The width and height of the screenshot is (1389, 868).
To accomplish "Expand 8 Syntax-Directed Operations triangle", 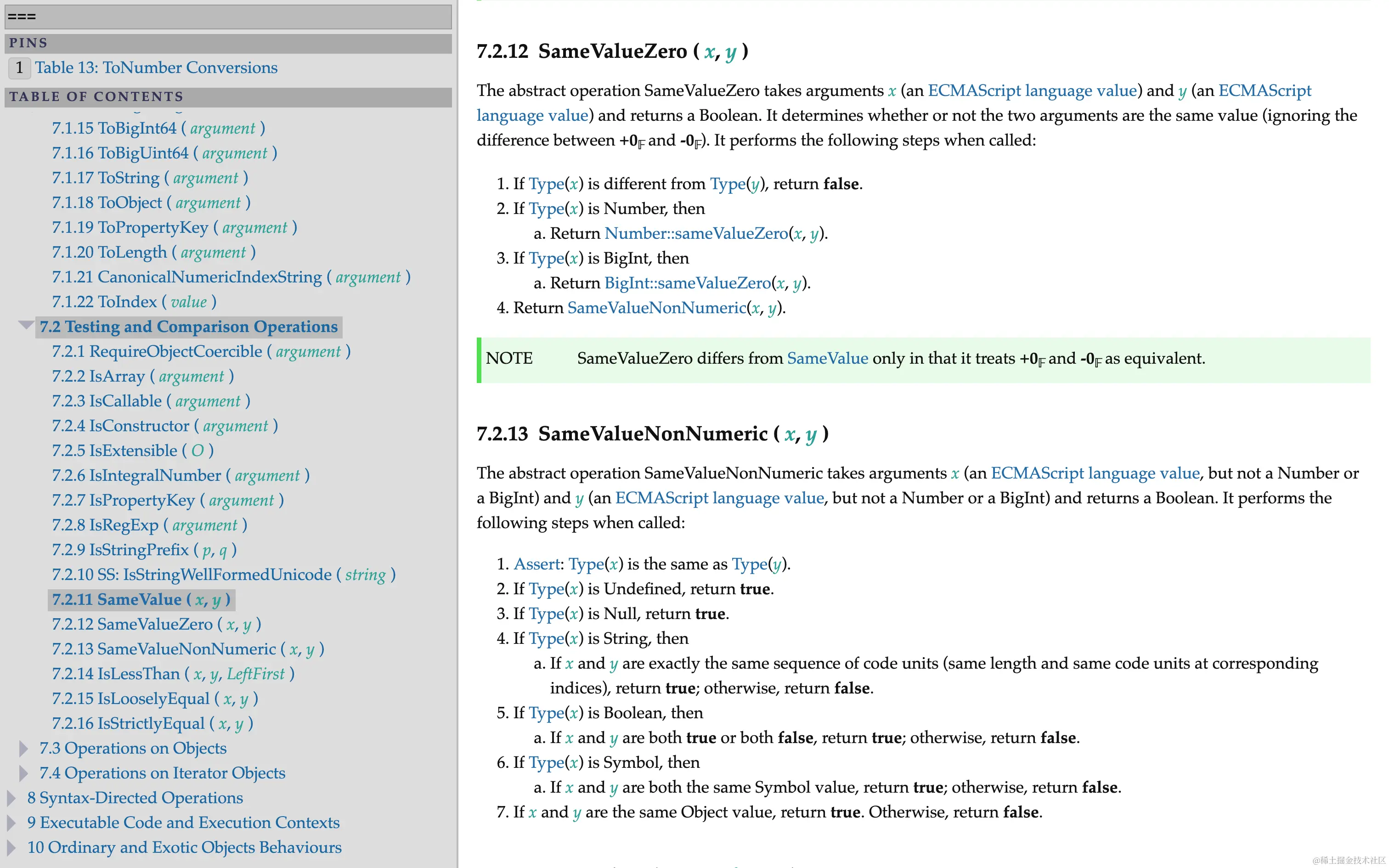I will (11, 798).
